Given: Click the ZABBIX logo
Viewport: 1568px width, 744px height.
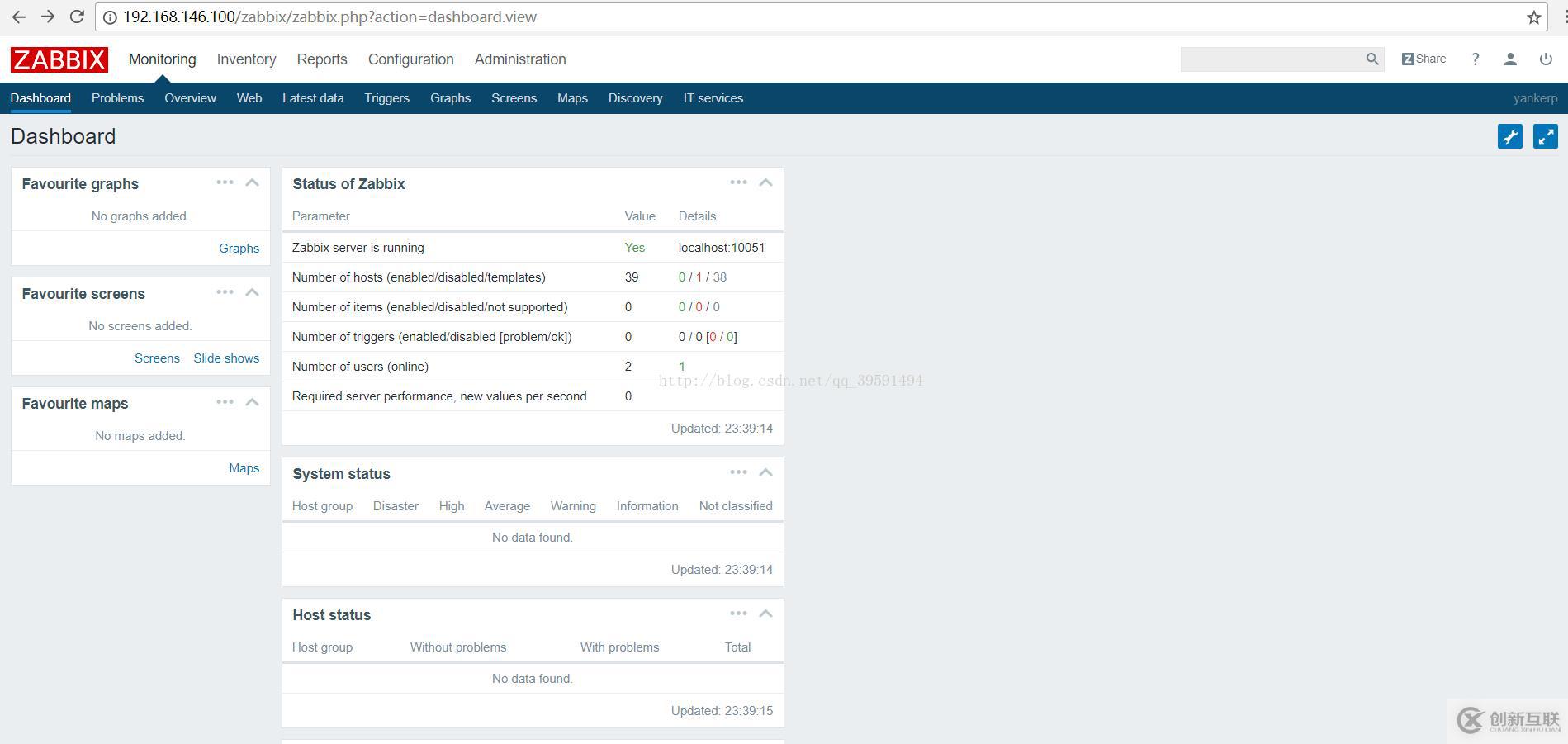Looking at the screenshot, I should (x=58, y=59).
